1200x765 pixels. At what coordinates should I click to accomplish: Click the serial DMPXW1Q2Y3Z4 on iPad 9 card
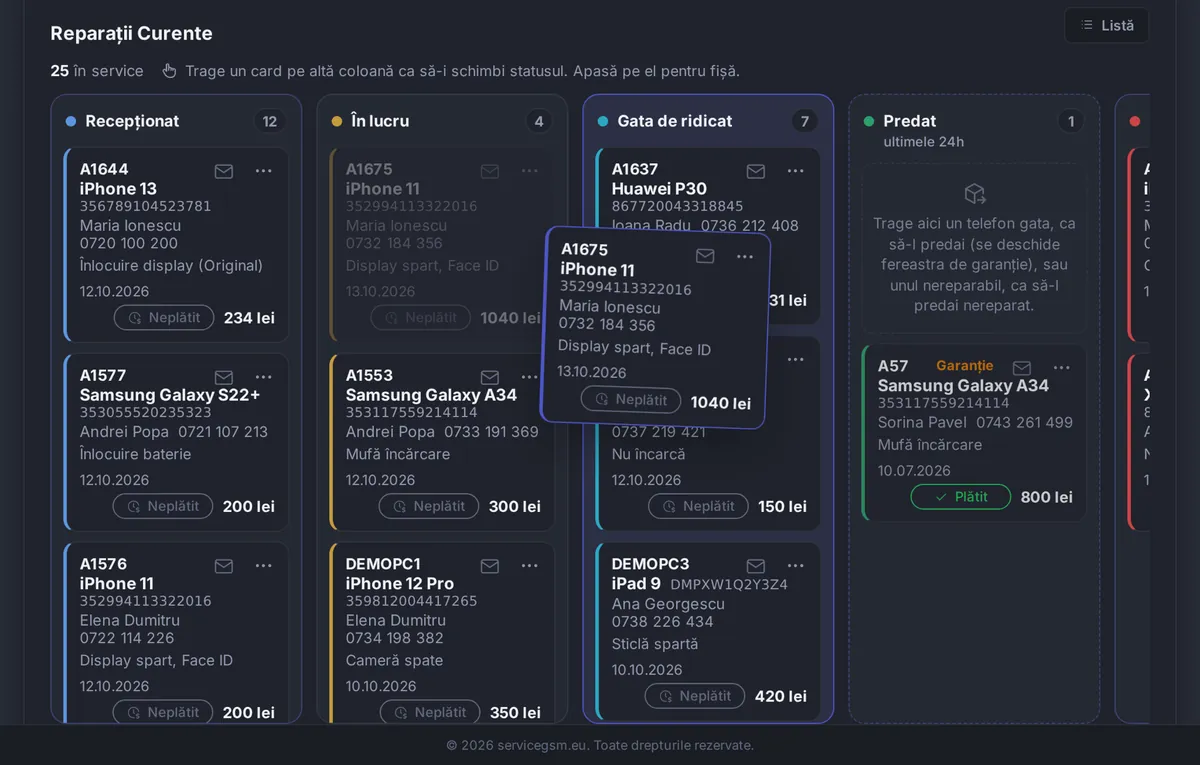click(x=729, y=584)
